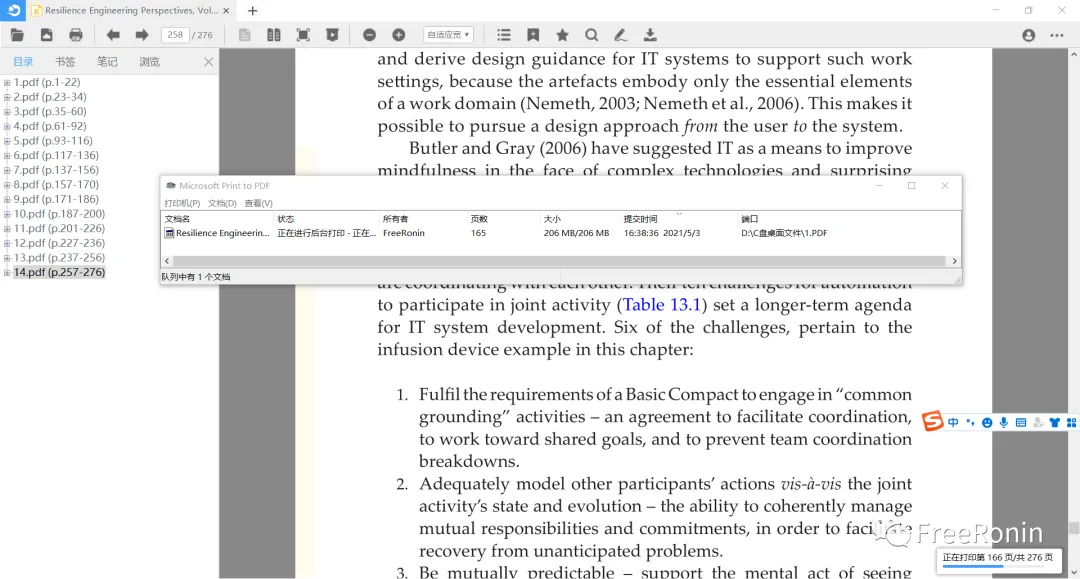
Task: Click print queue horizontal scrollbar left arrow
Action: click(x=167, y=261)
